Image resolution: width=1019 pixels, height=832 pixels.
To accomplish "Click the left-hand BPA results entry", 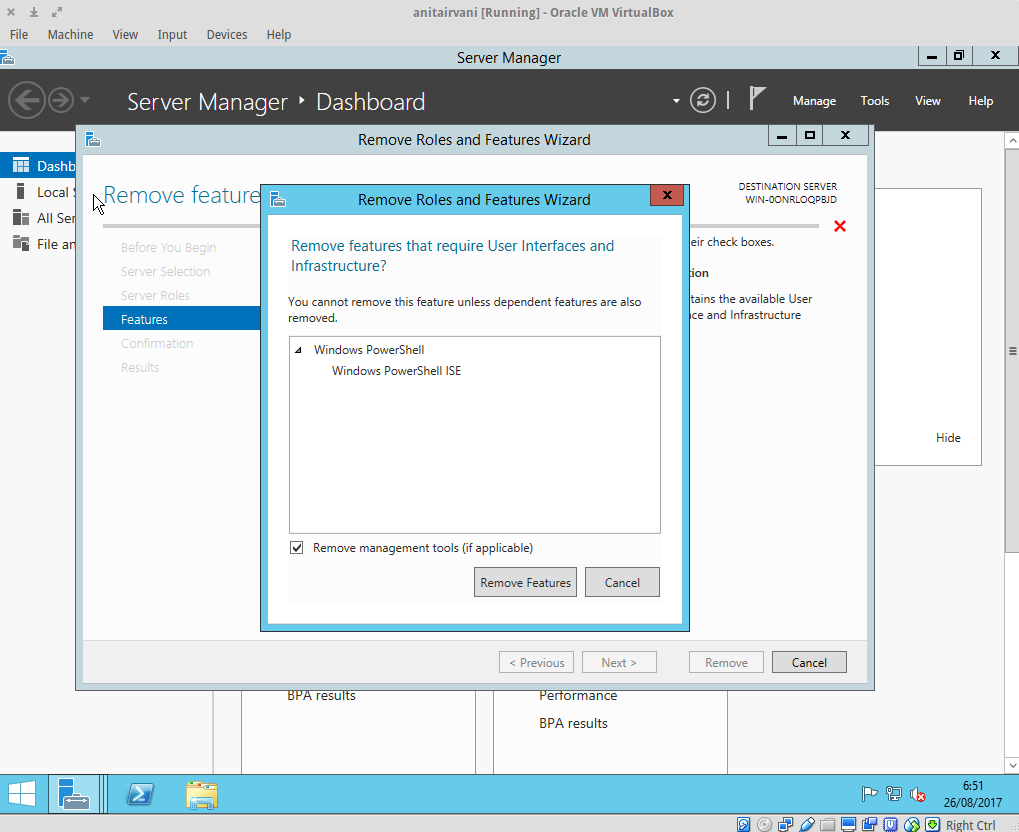I will coord(322,695).
